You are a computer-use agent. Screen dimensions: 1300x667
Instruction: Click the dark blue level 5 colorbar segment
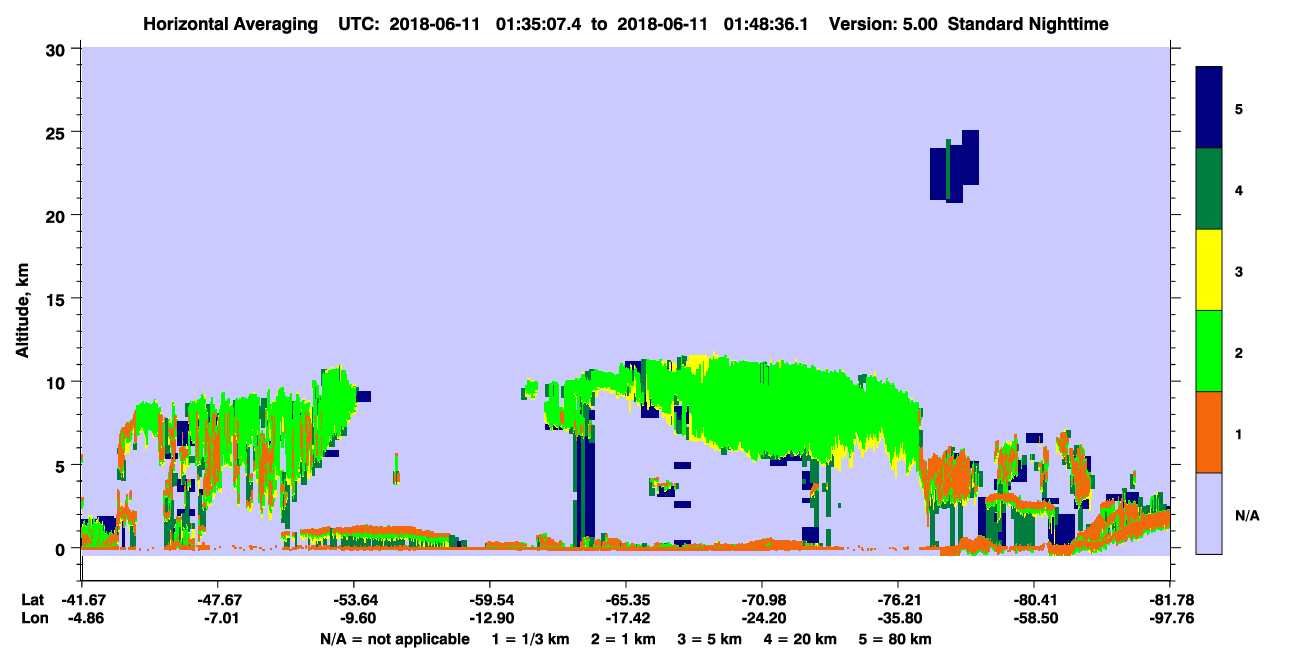coord(1209,107)
